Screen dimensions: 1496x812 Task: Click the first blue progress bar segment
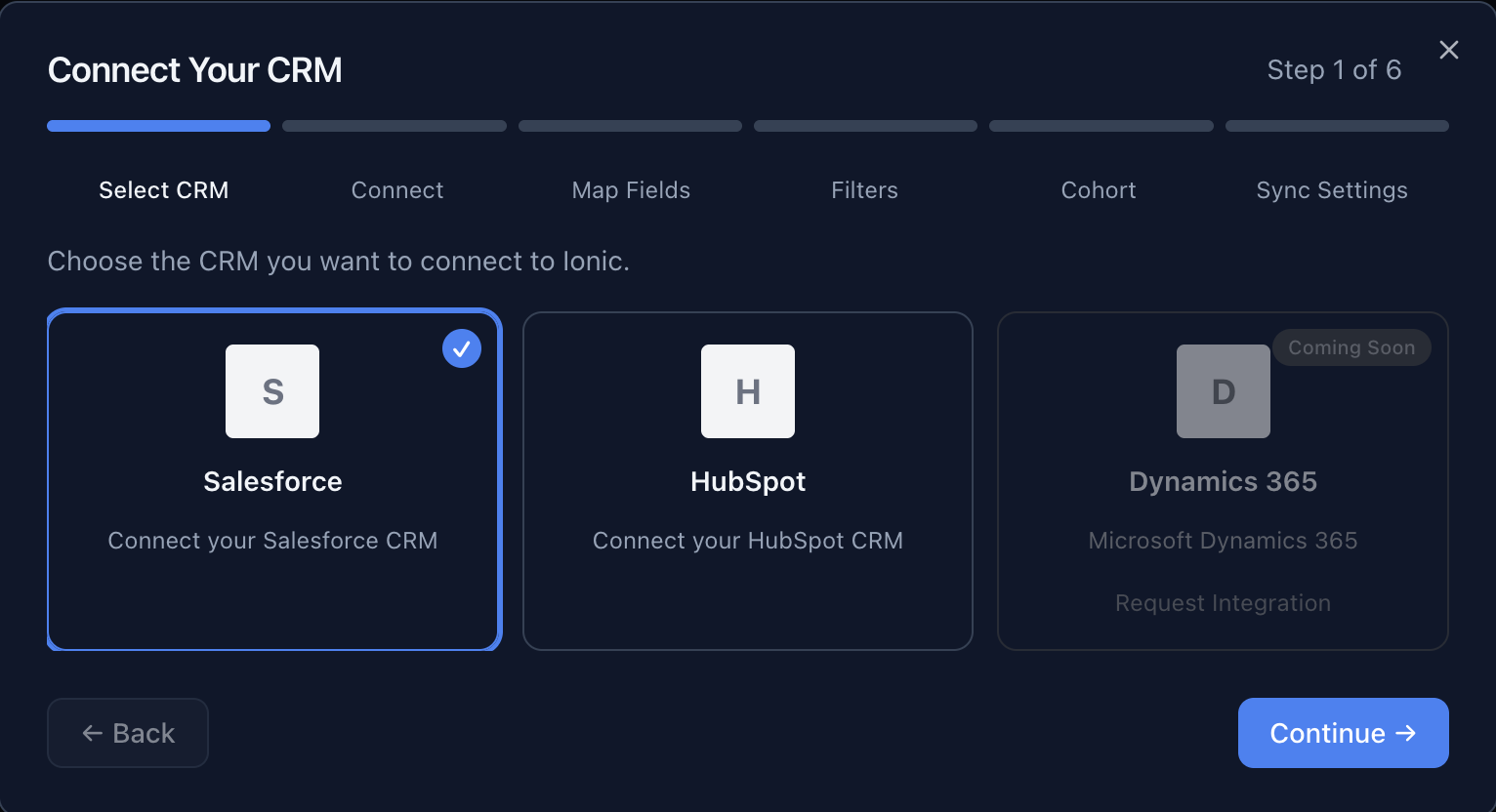click(x=159, y=126)
